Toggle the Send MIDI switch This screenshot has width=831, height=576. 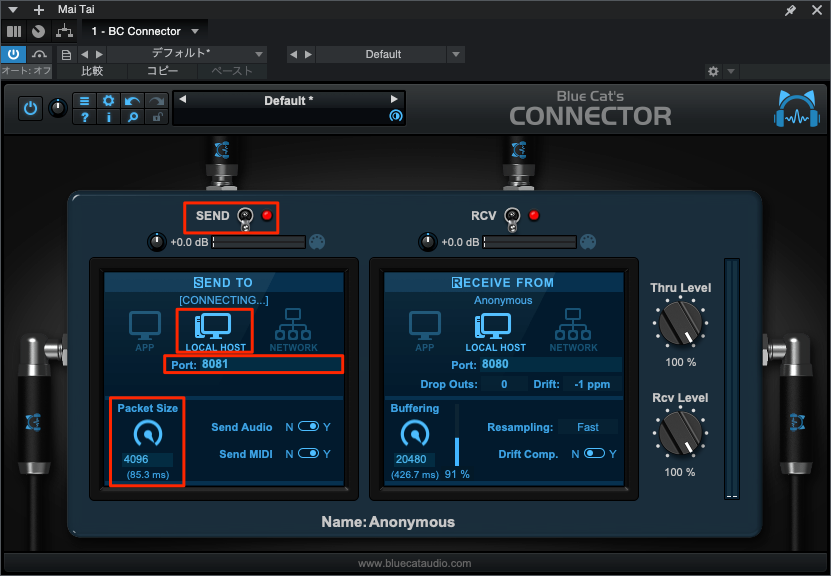tap(308, 454)
